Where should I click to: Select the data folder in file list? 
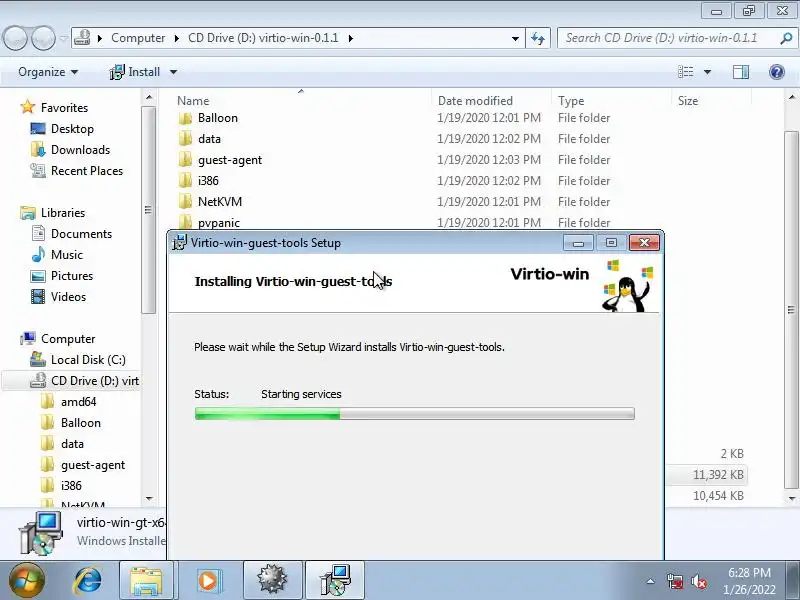[x=209, y=139]
